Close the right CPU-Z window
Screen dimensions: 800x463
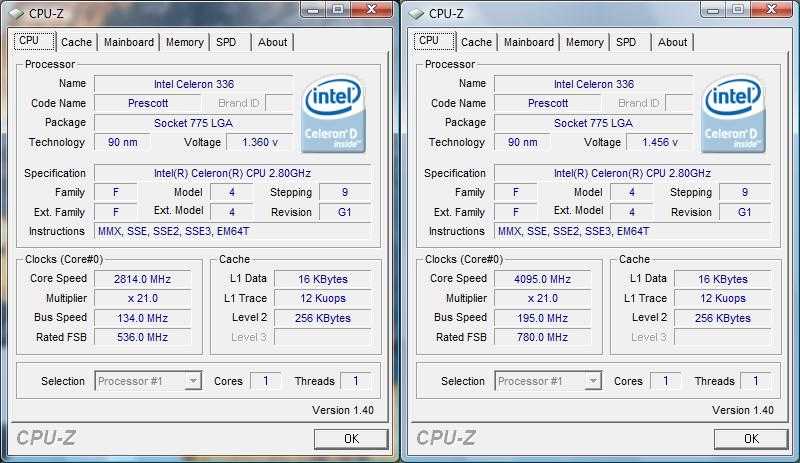click(772, 10)
